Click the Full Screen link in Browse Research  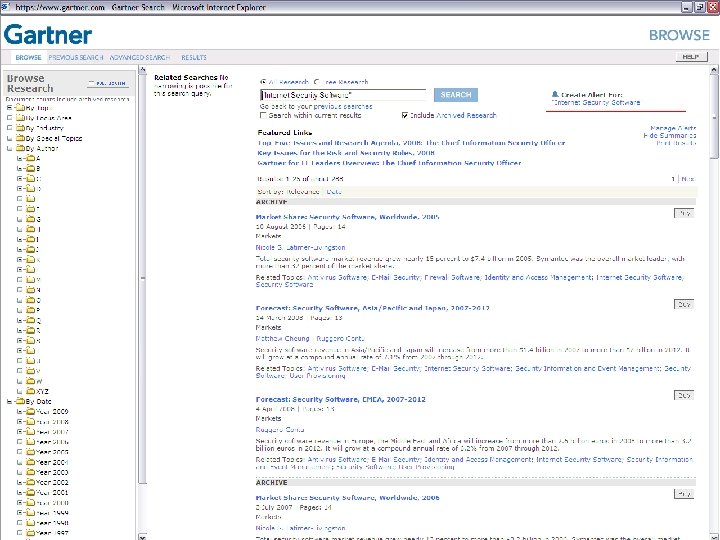pyautogui.click(x=109, y=83)
